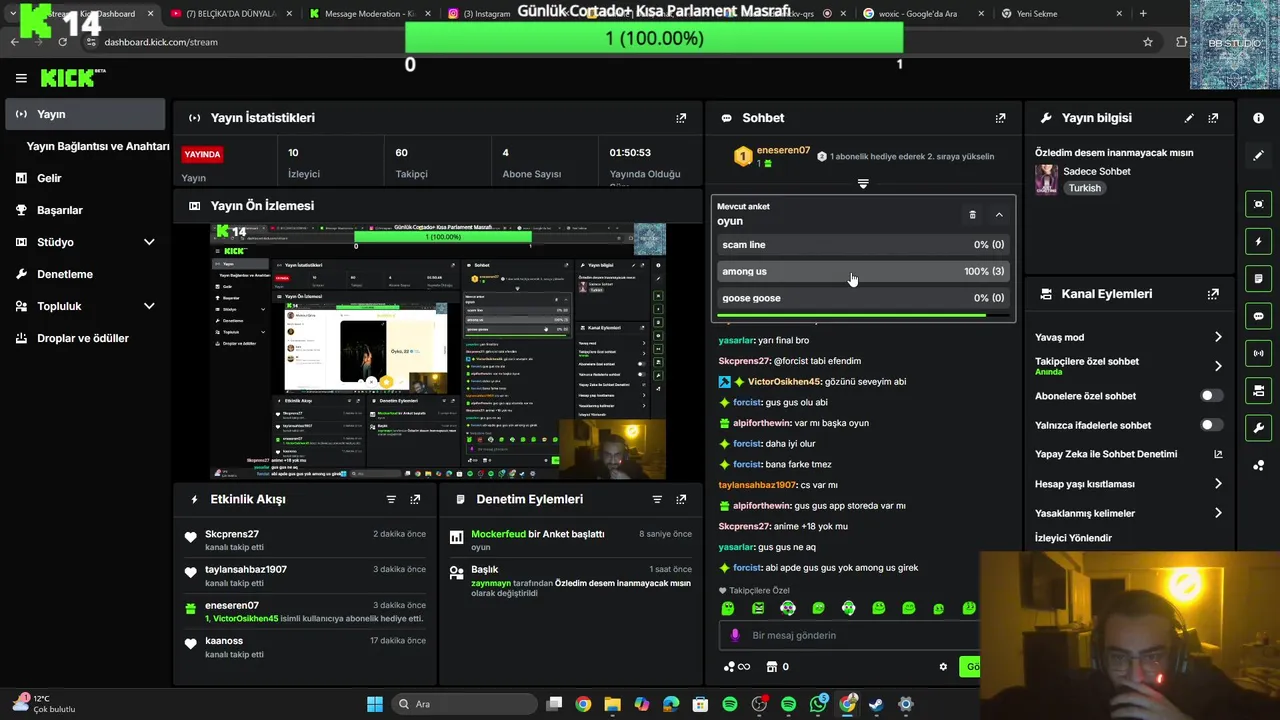This screenshot has width=1280, height=720.
Task: Toggle Abonelere özel sohbet switch
Action: 1211,396
